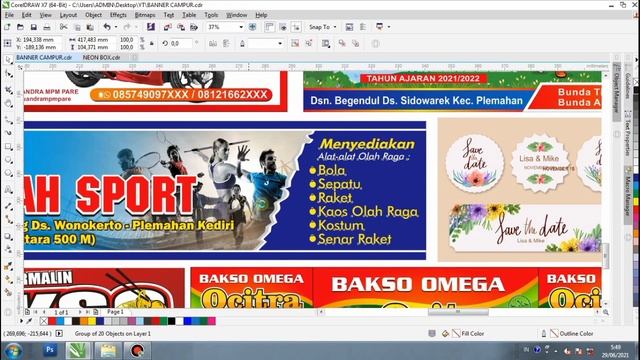
Task: Click the Print icon
Action: coord(47,27)
